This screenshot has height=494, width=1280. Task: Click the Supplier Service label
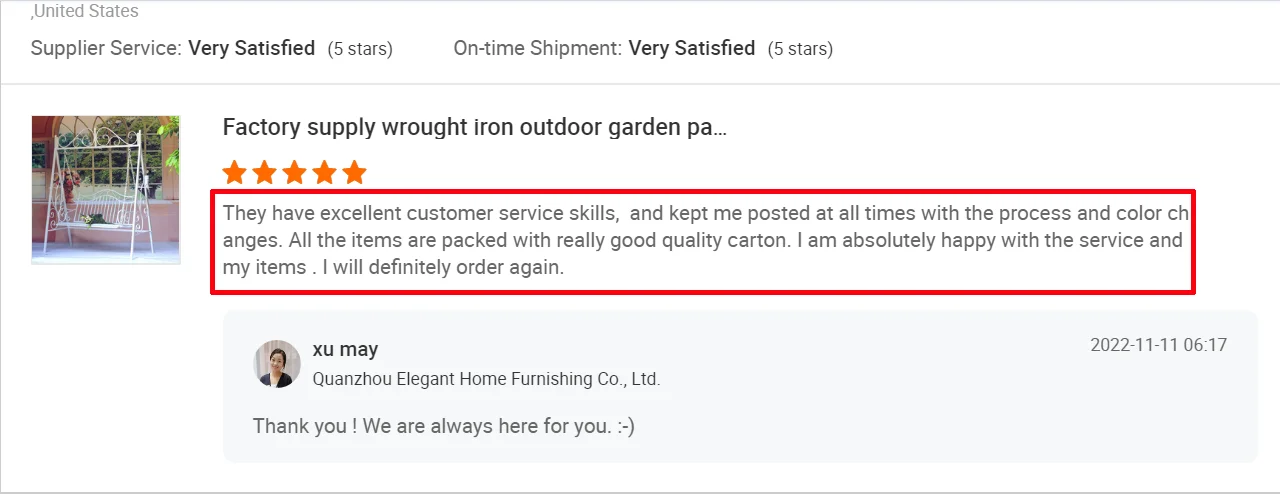coord(106,48)
